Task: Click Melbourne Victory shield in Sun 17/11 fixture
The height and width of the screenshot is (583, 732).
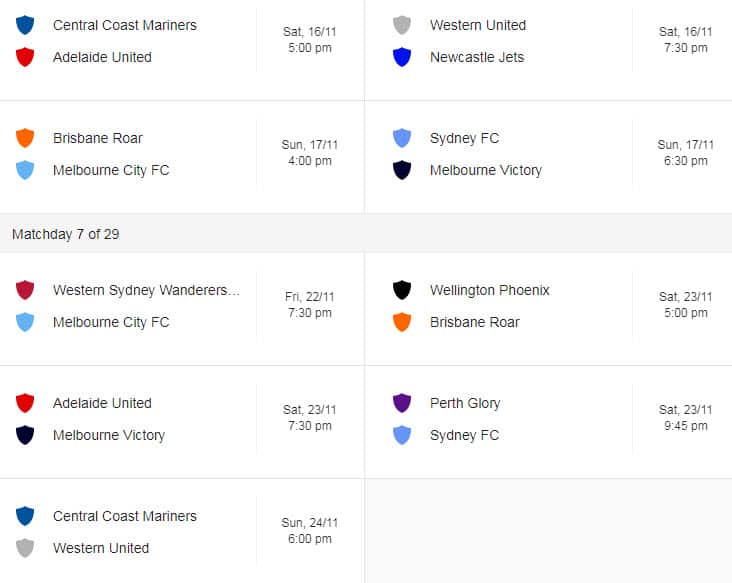Action: pos(402,170)
